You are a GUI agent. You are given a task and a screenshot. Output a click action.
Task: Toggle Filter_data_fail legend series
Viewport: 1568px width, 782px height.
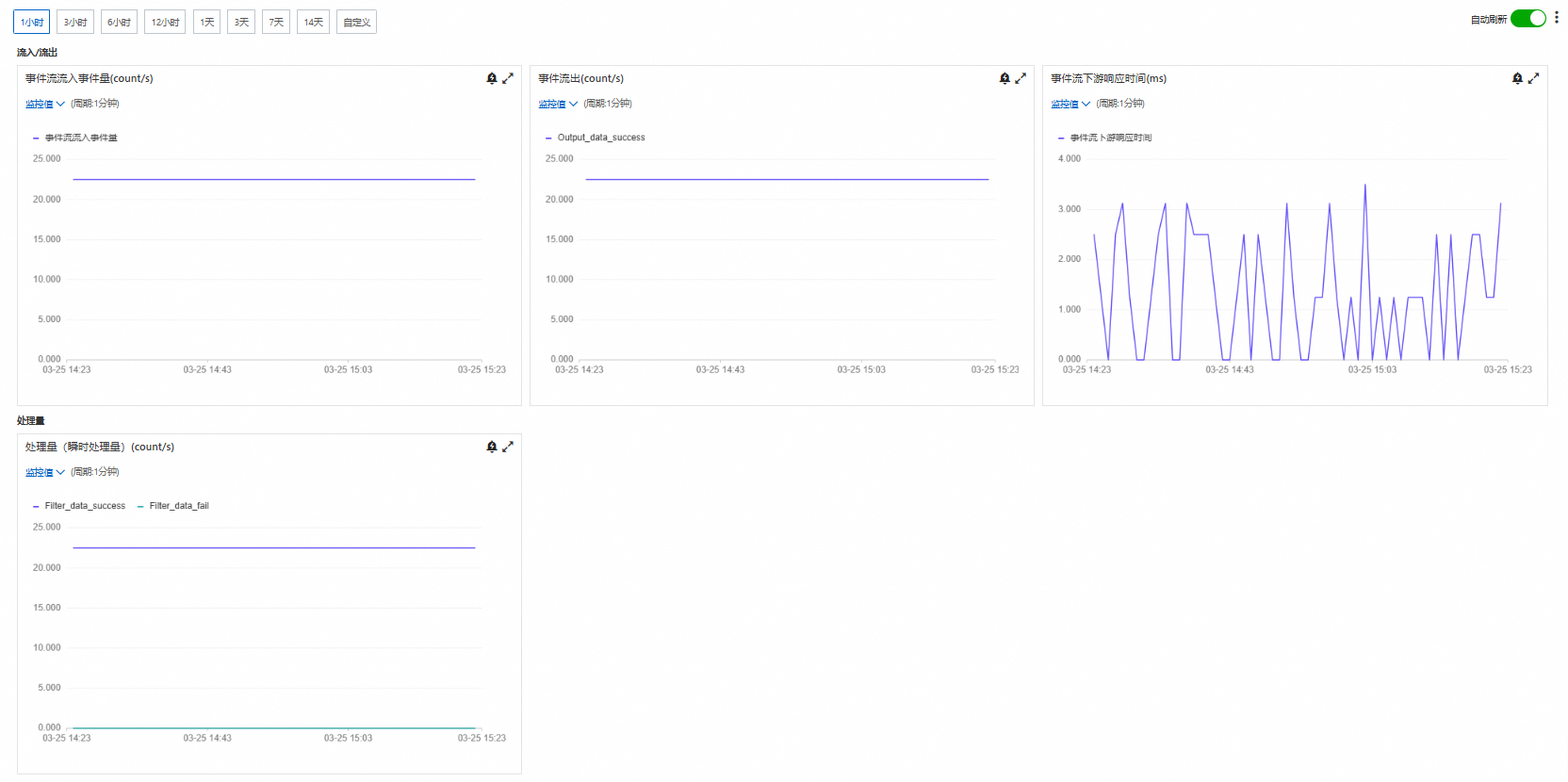[x=173, y=506]
